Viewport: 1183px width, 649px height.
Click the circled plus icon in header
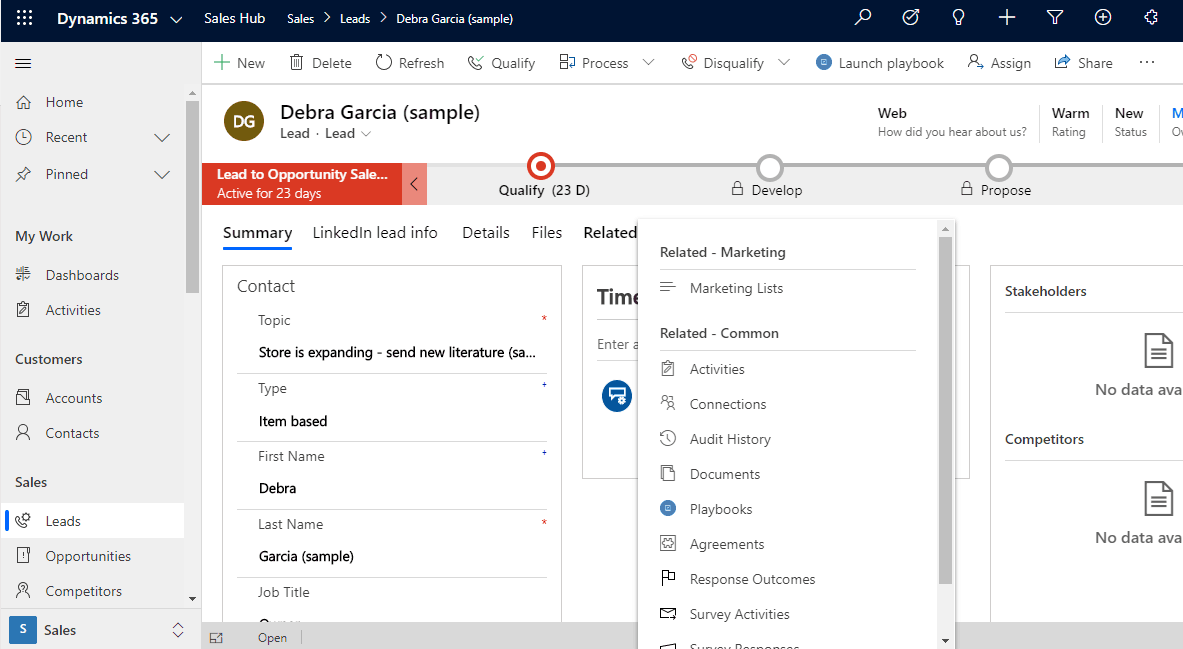tap(1103, 17)
